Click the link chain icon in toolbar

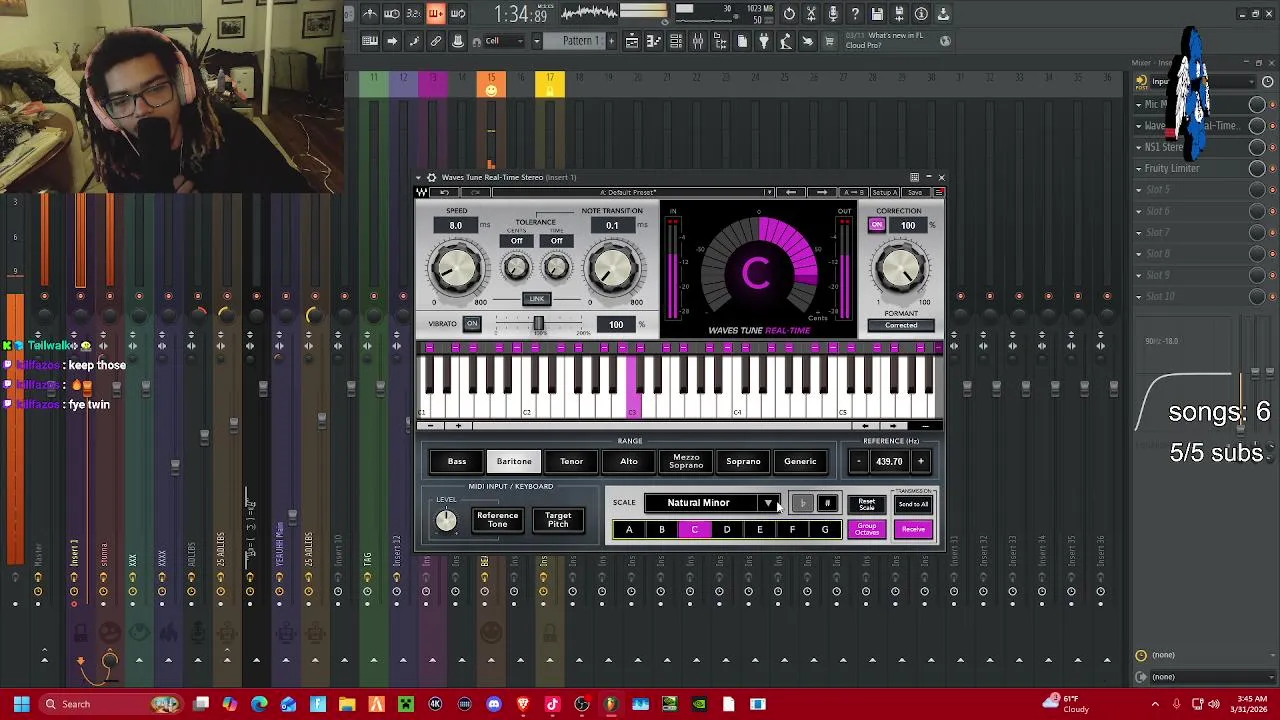436,41
